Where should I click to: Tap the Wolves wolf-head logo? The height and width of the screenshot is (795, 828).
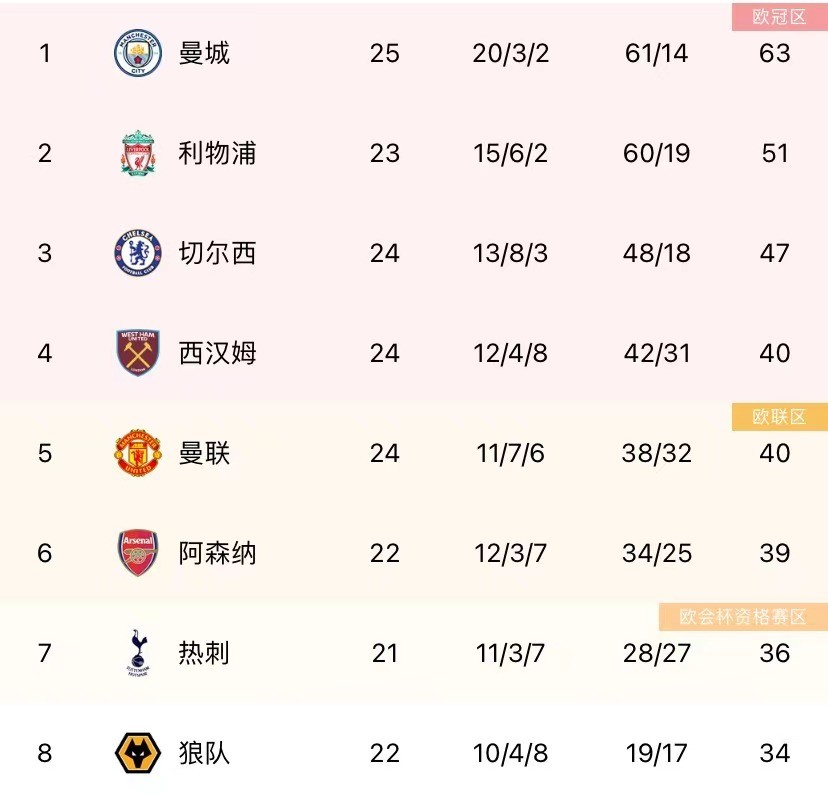pyautogui.click(x=137, y=753)
